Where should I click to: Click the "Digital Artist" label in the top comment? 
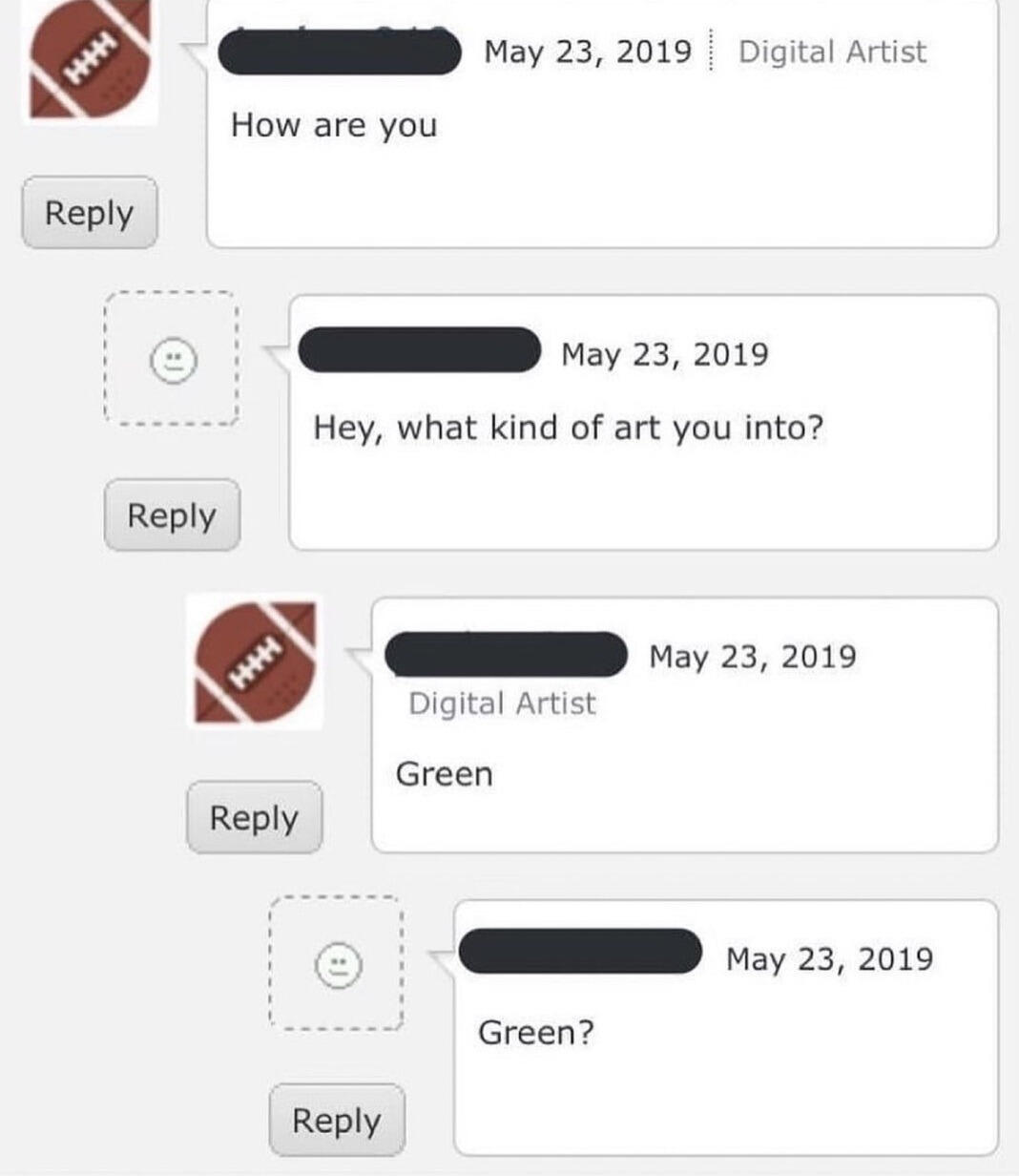pyautogui.click(x=832, y=52)
